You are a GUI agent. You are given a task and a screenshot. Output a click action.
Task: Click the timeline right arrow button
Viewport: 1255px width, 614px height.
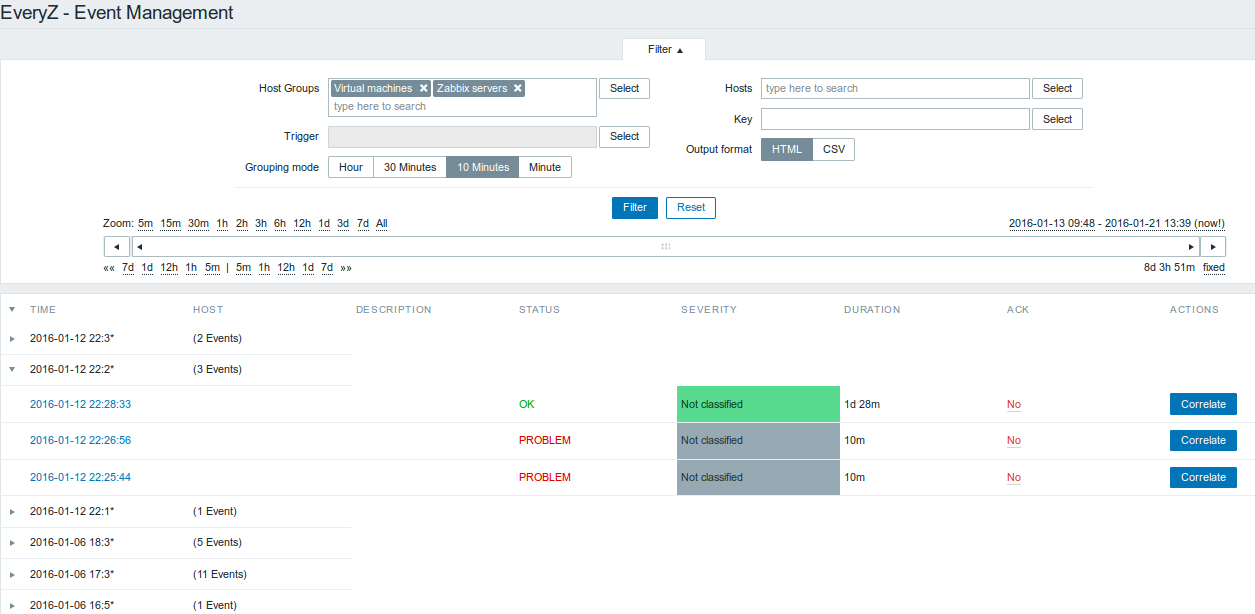click(x=1213, y=246)
